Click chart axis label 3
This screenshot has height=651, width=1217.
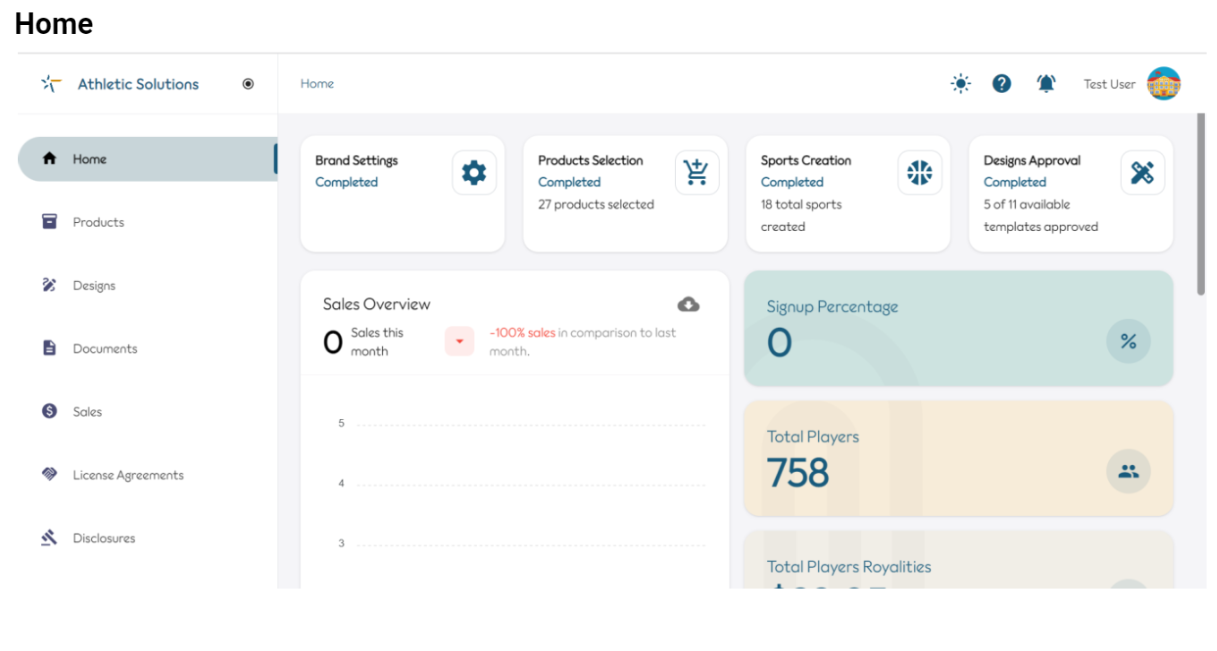pos(341,544)
